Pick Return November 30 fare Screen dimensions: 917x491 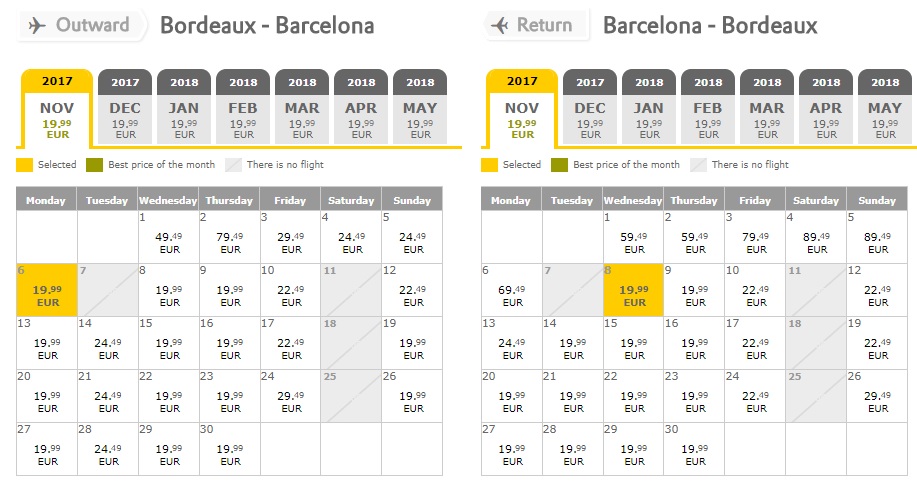point(694,449)
